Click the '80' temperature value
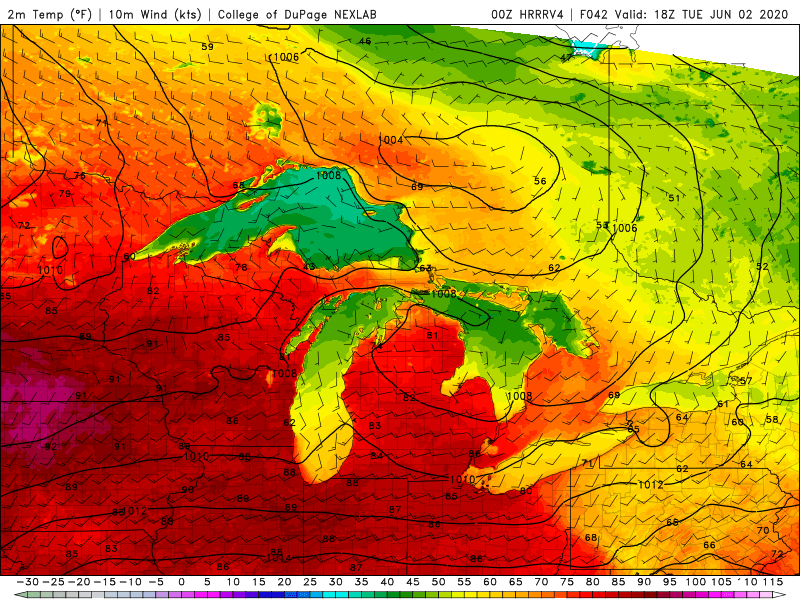Screen dimensions: 800x600 pyautogui.click(x=526, y=491)
